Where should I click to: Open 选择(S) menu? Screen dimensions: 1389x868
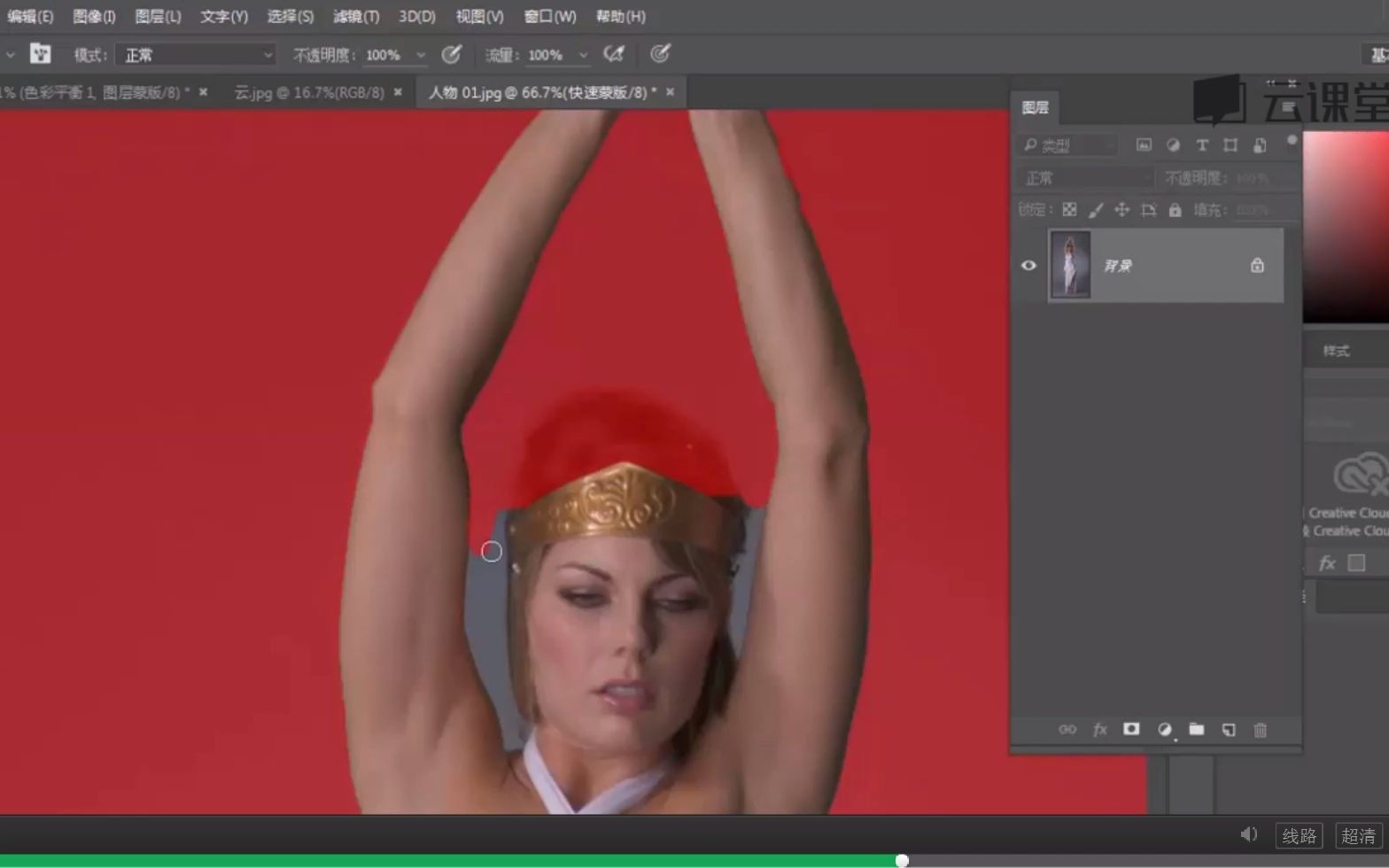[291, 16]
